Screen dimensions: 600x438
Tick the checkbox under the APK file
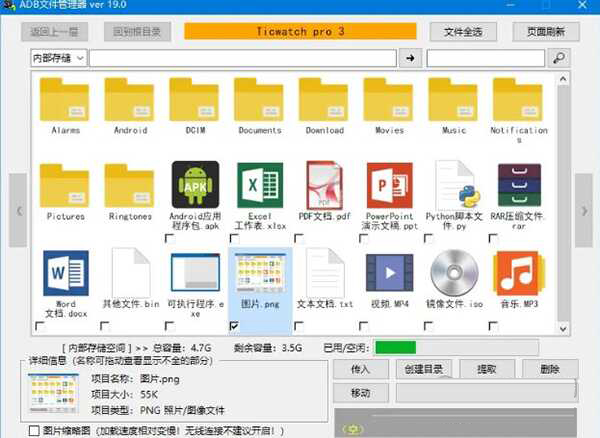click(169, 238)
